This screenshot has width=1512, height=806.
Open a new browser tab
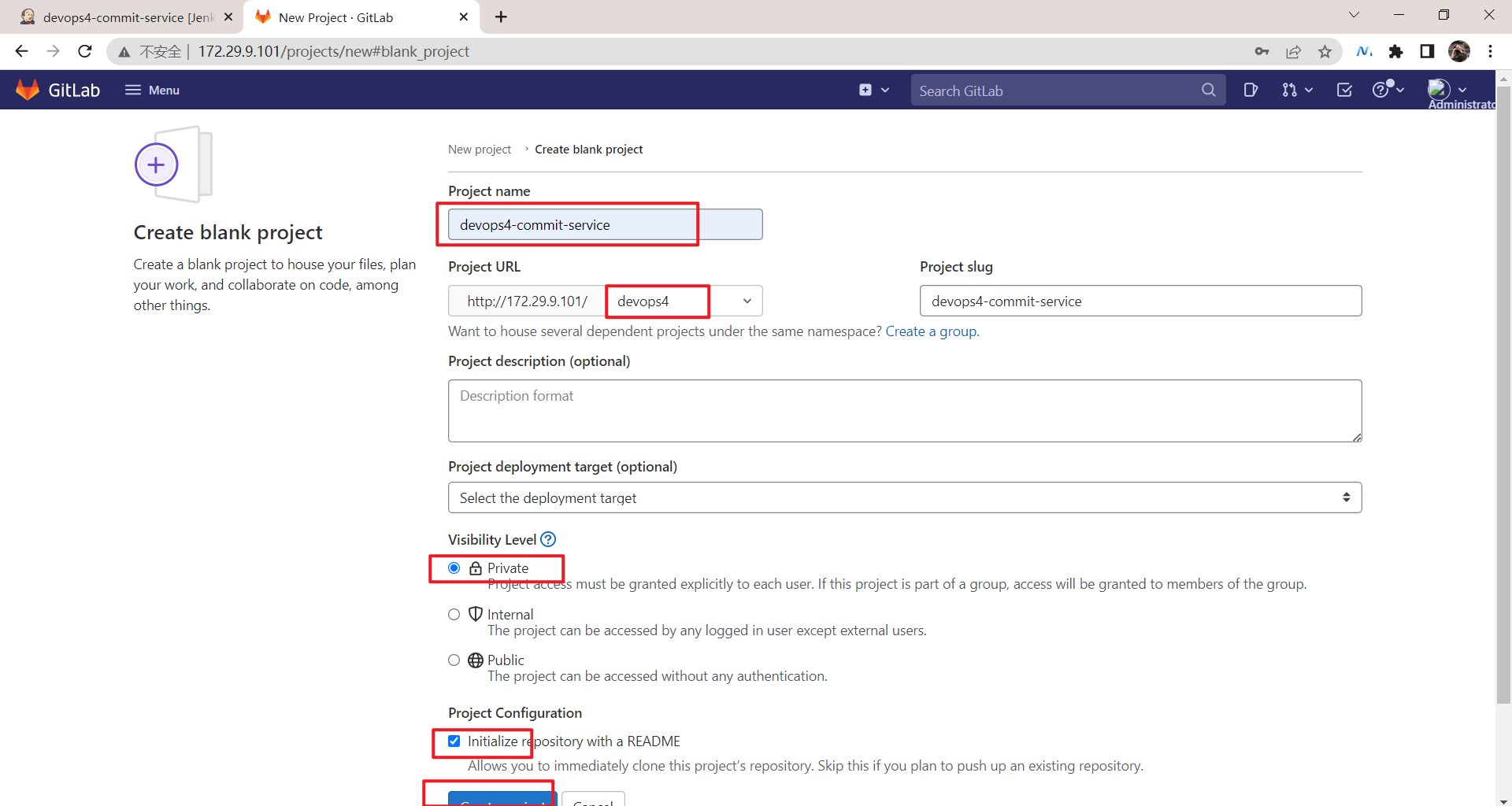pyautogui.click(x=501, y=17)
